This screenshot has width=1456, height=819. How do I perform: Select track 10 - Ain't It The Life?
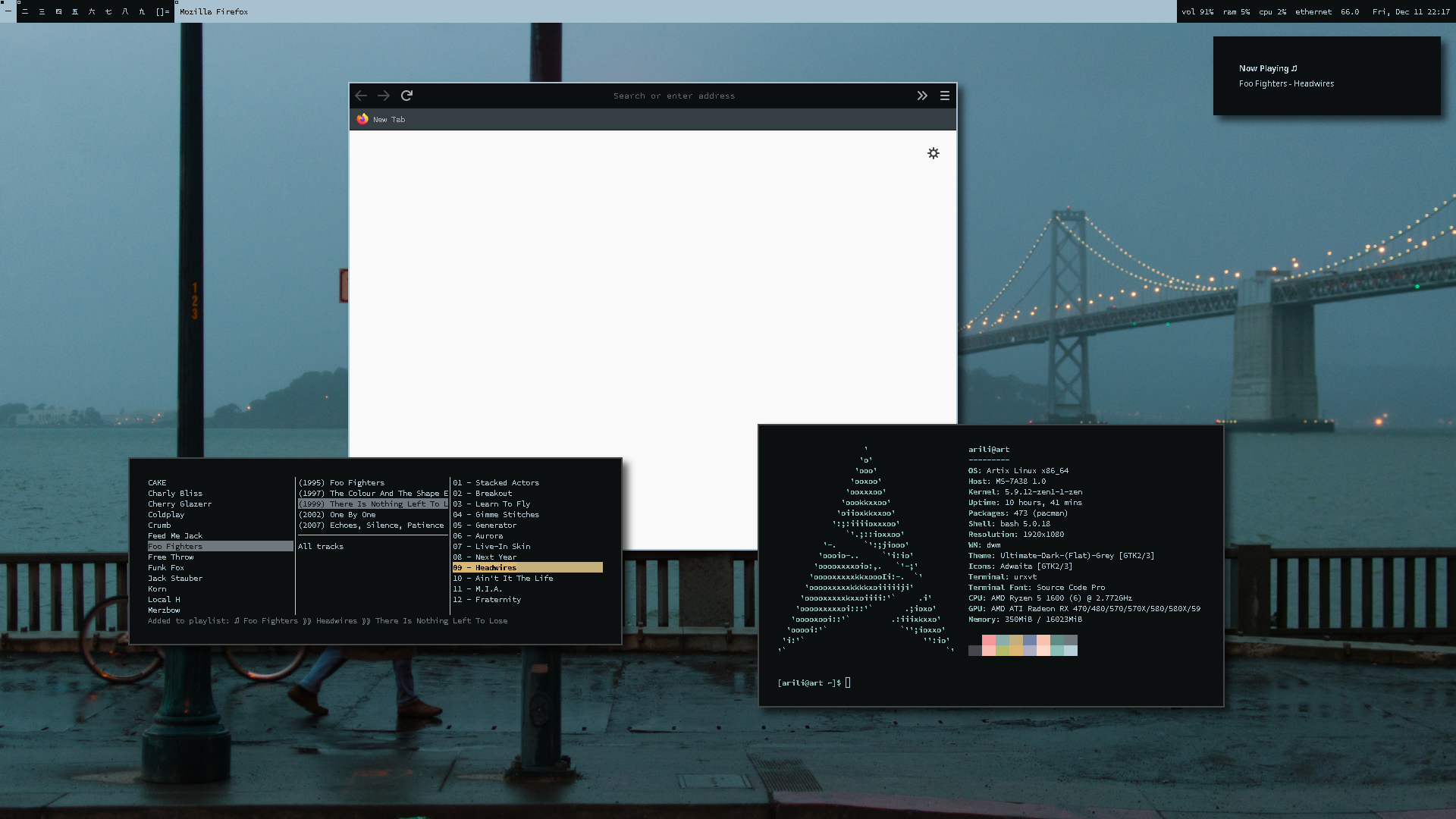(503, 579)
